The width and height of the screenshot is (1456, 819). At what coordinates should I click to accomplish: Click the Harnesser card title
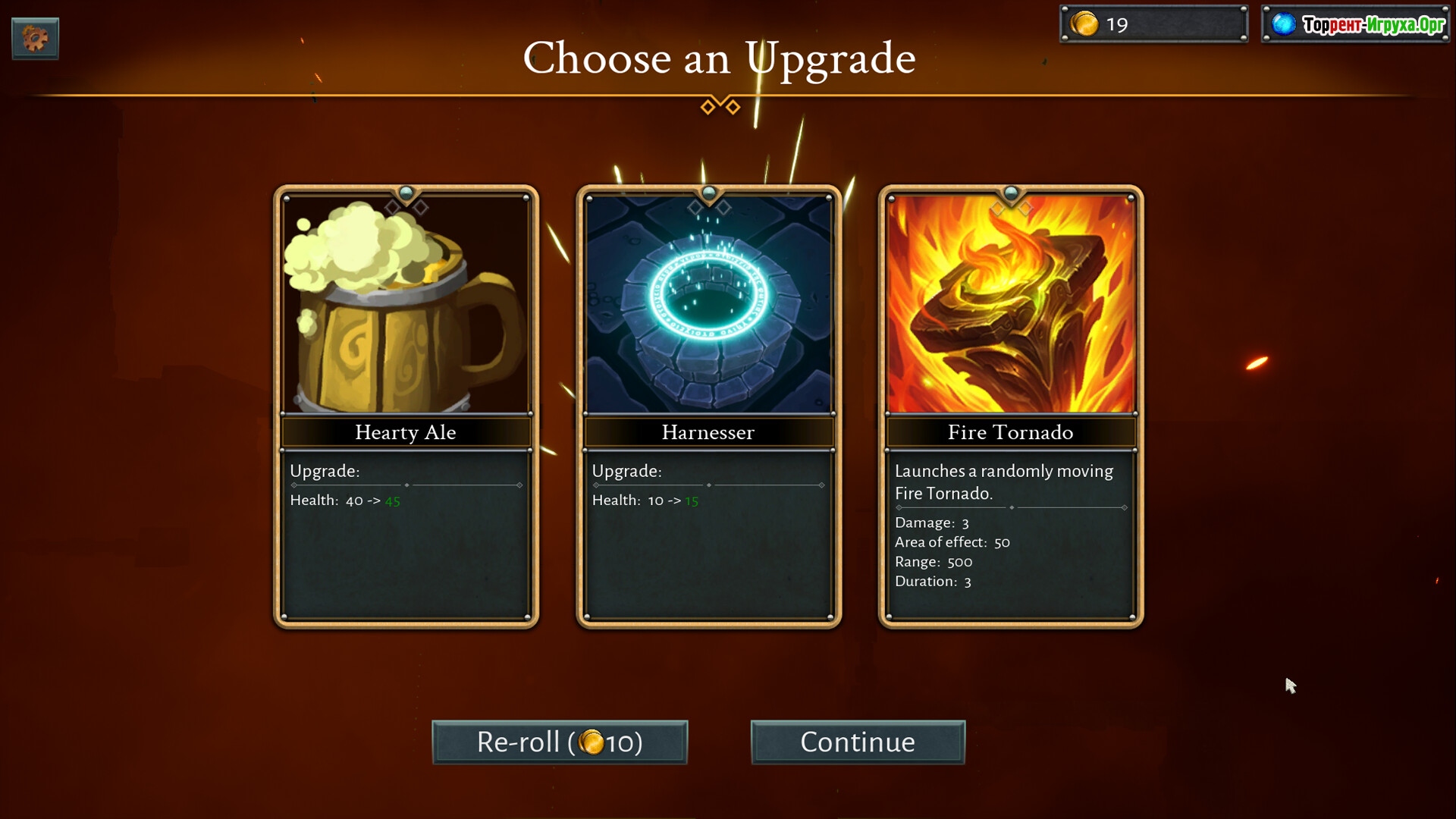pyautogui.click(x=708, y=432)
